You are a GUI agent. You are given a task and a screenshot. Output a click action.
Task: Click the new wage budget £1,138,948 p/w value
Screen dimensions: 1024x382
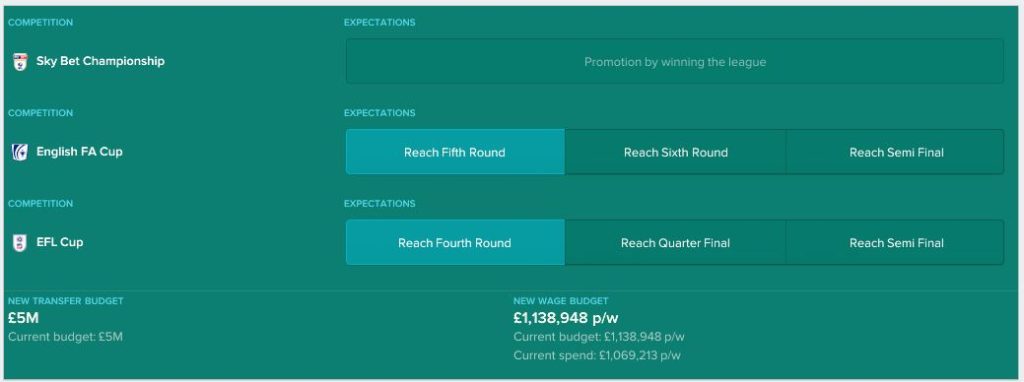click(x=566, y=319)
